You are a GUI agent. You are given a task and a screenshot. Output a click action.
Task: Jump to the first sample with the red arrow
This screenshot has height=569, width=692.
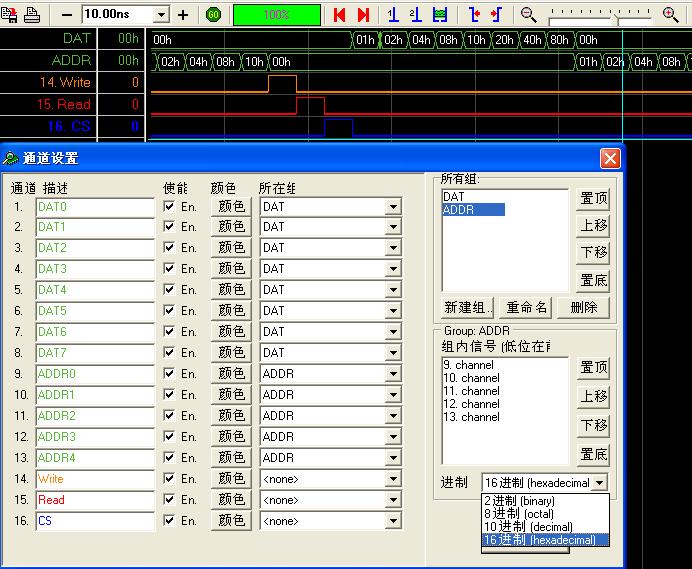tap(340, 15)
